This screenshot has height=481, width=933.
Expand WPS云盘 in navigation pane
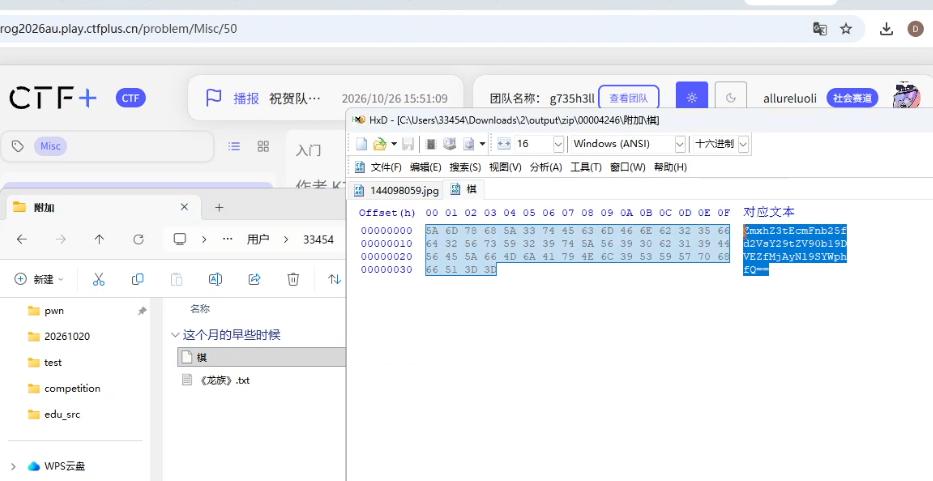pos(14,466)
